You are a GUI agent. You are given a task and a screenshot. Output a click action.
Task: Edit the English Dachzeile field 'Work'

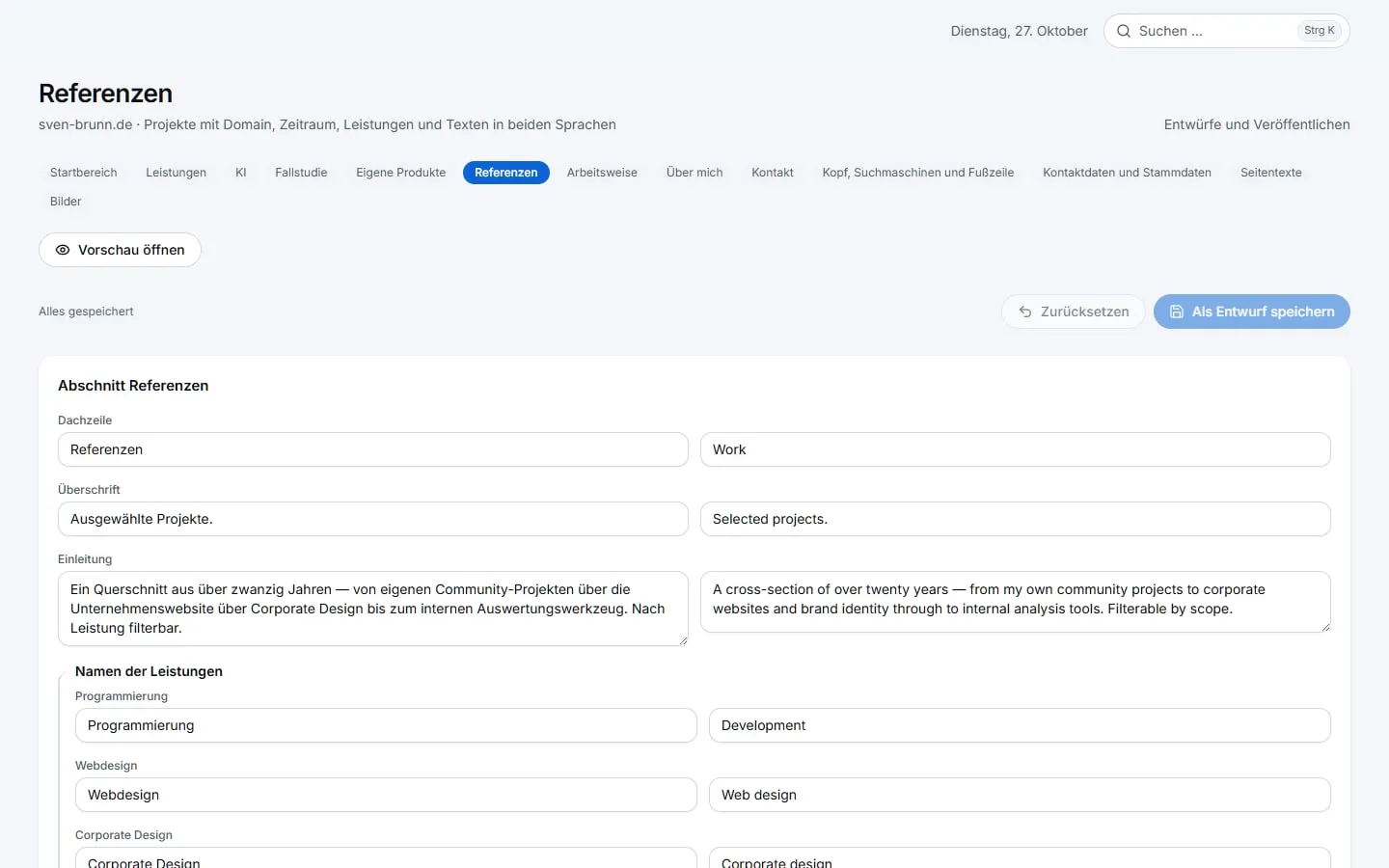[x=1016, y=449]
